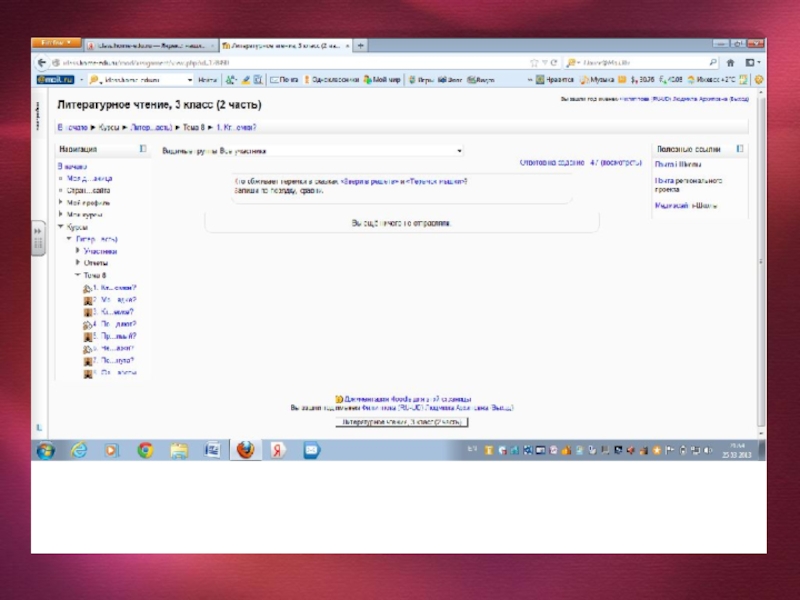Dock the Навигация block using its corner icon

(142, 148)
